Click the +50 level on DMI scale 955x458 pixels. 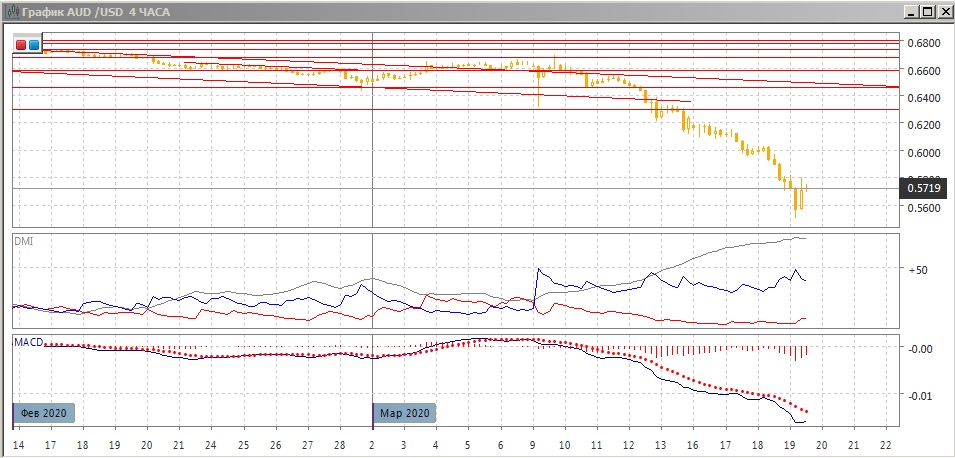point(920,270)
